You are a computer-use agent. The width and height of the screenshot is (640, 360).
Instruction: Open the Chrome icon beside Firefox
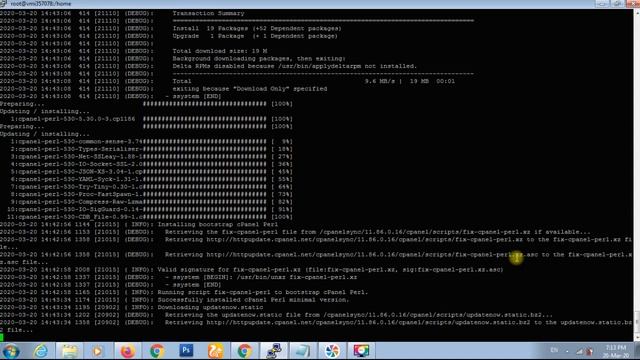157,351
